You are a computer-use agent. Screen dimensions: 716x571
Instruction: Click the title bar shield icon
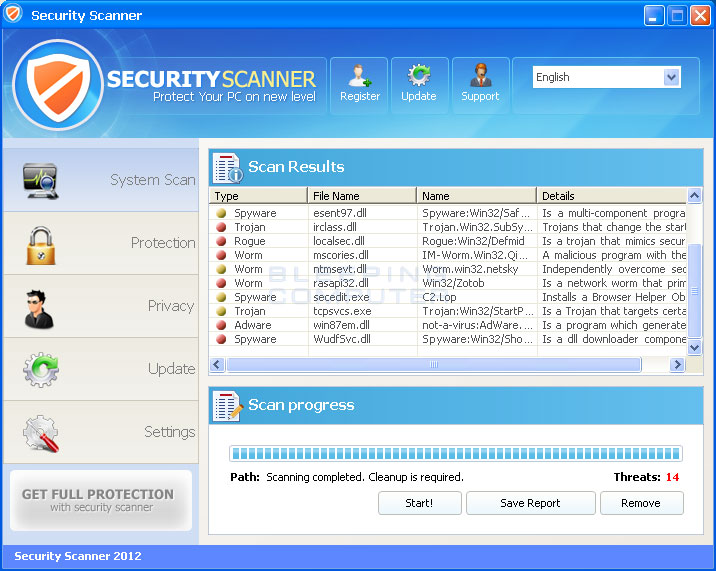(13, 14)
